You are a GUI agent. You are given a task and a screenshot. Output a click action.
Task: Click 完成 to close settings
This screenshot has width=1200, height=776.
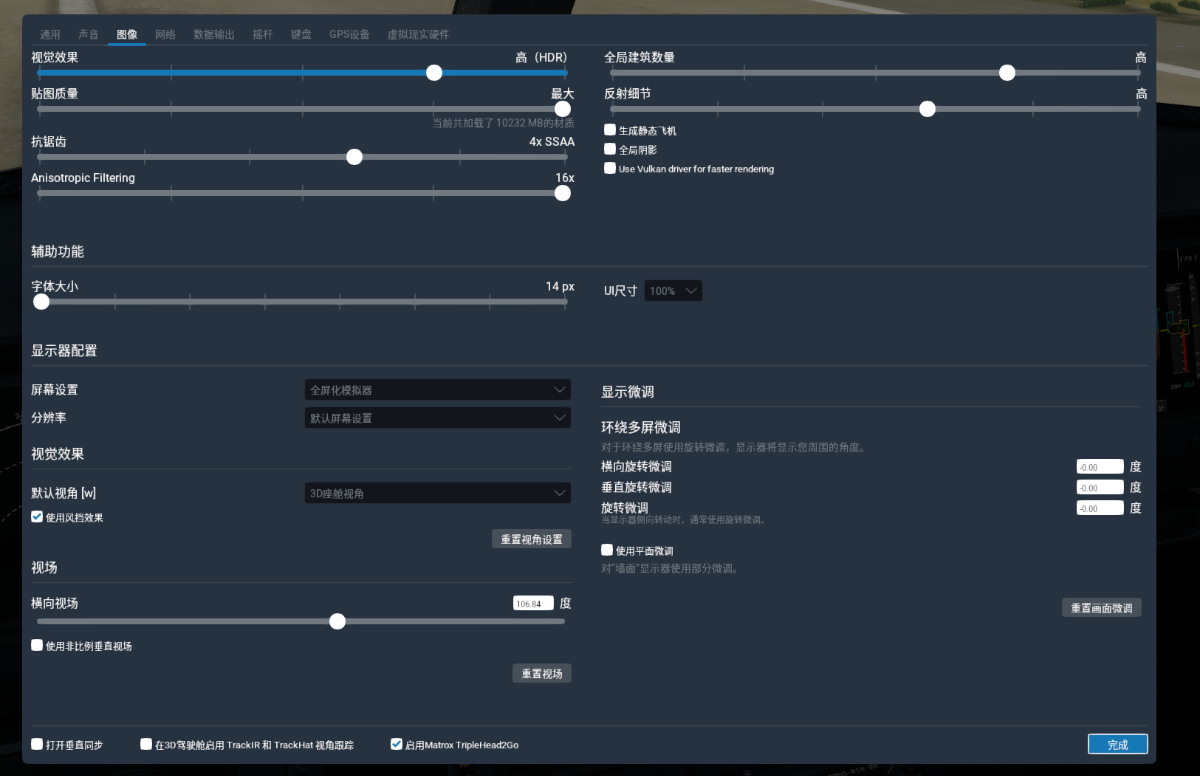click(1117, 744)
